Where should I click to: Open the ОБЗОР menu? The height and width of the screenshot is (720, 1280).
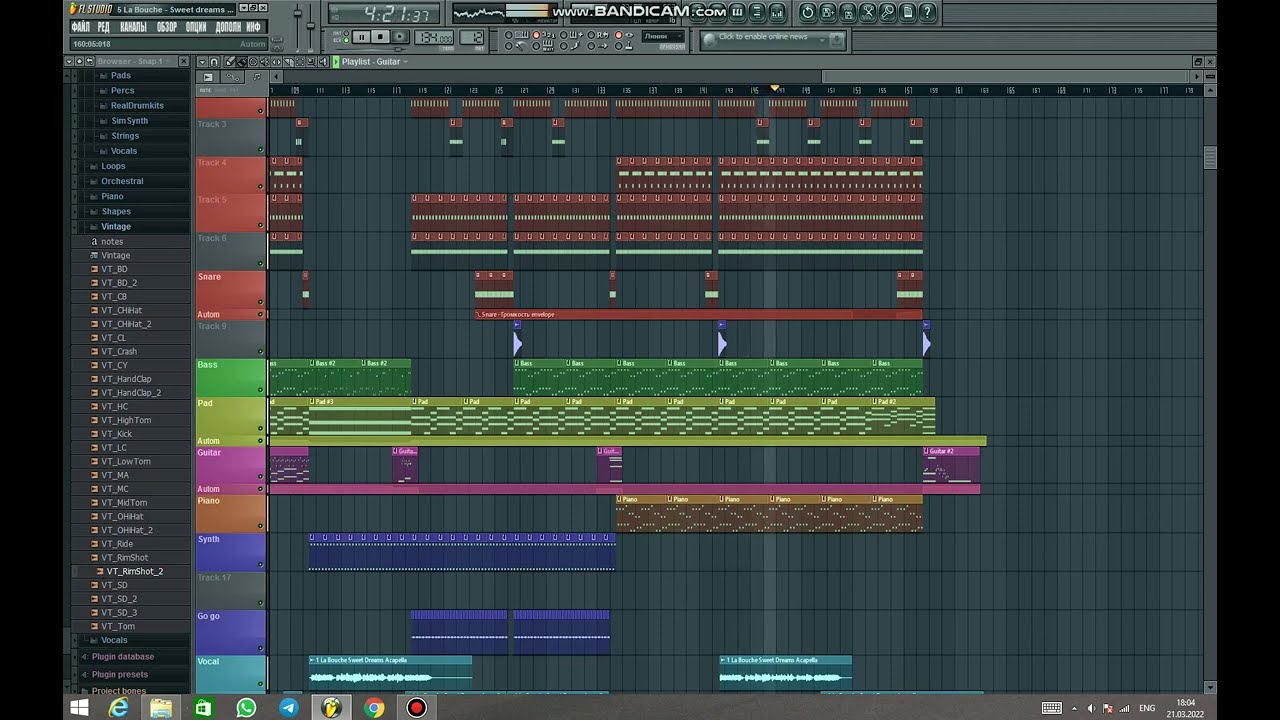[x=167, y=27]
